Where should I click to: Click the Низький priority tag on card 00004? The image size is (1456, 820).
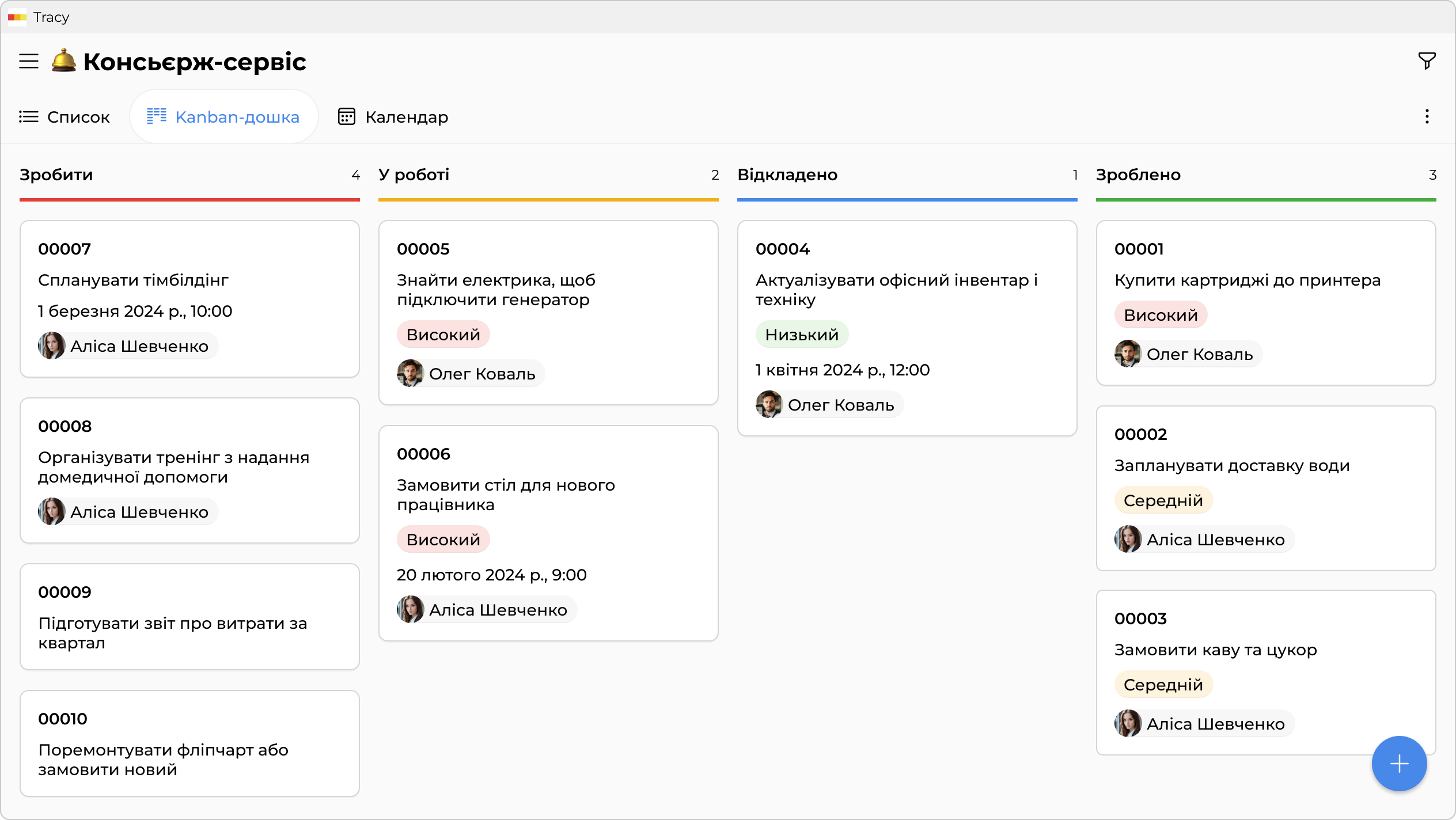[801, 335]
